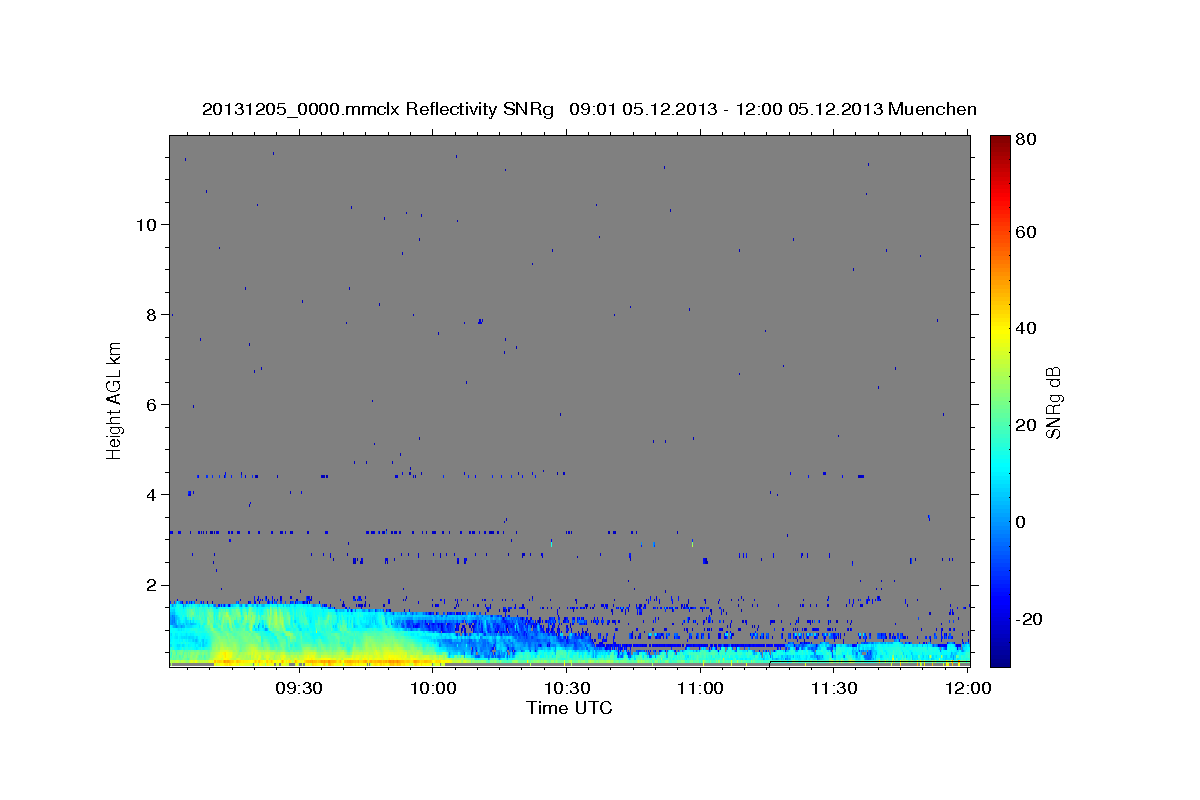
Task: Click the colorbar value 60
Action: 1024,232
